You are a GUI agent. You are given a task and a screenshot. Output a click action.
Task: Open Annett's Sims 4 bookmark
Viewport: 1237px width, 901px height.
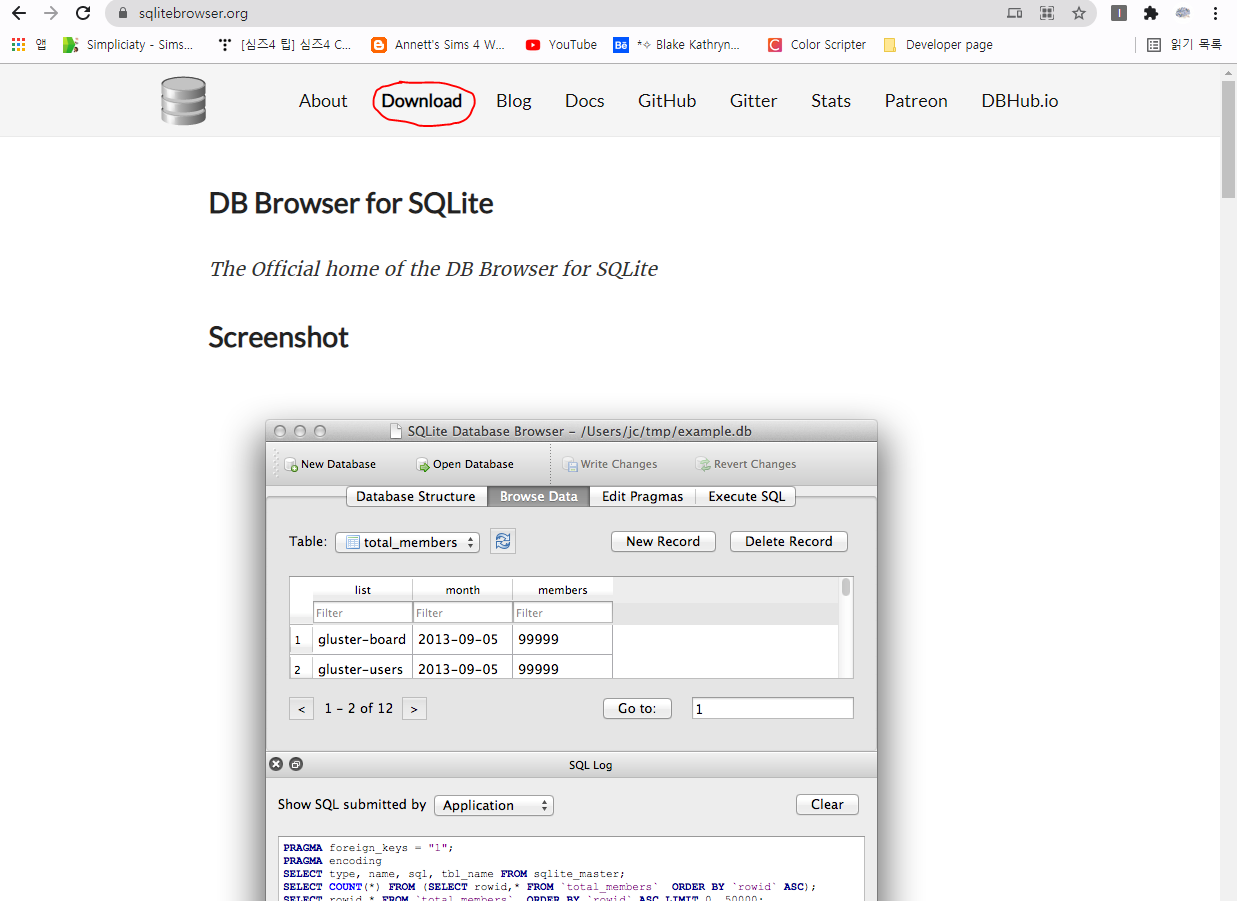(x=439, y=44)
